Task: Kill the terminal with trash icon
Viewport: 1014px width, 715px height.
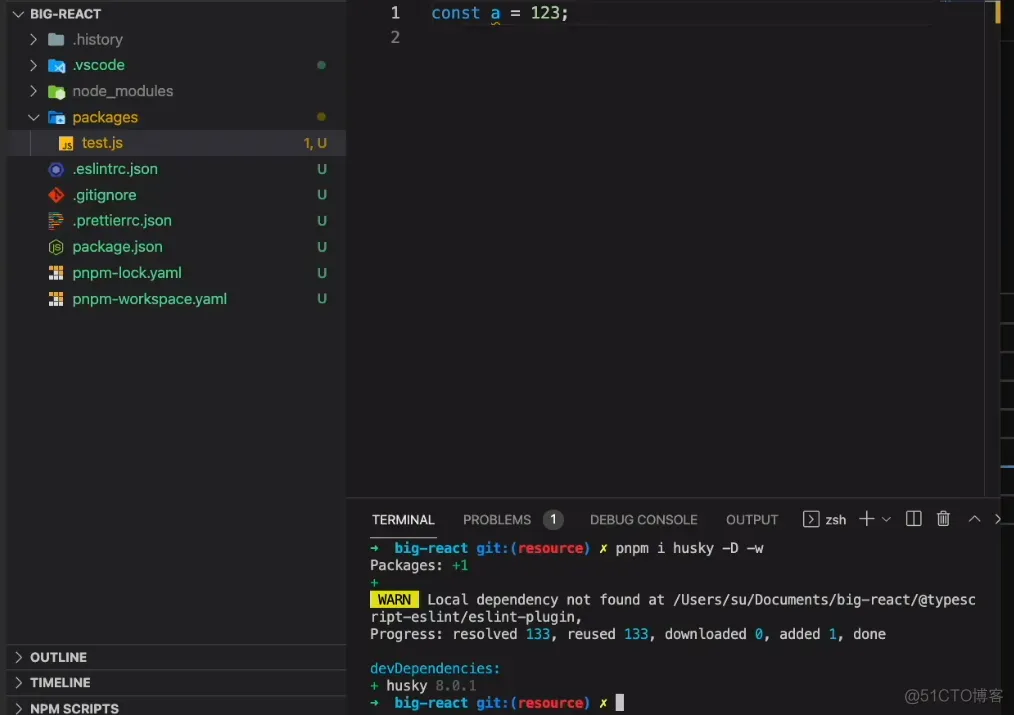Action: point(943,518)
